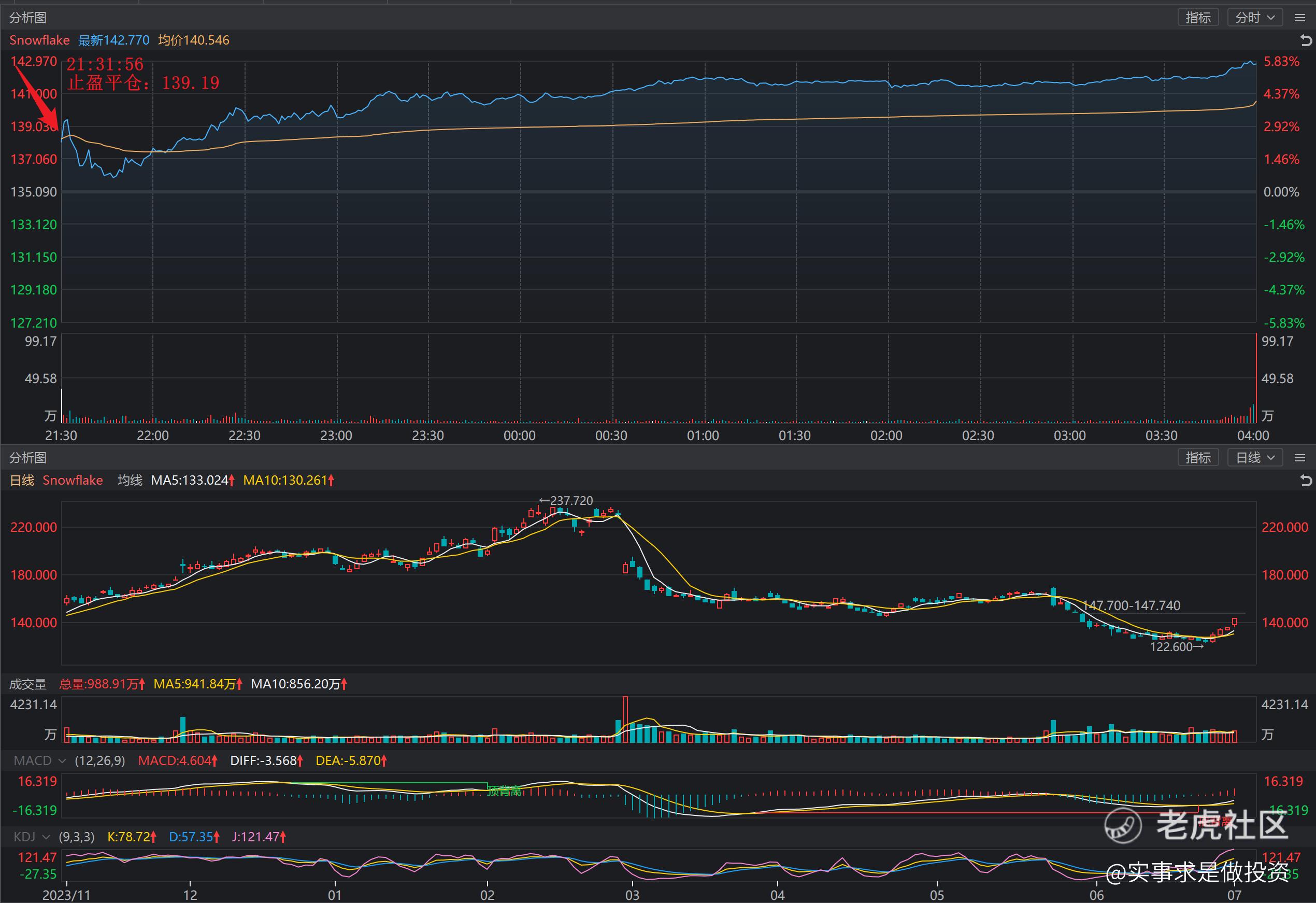Reset the top chart with undo arrow
This screenshot has height=903, width=1316.
1306,40
